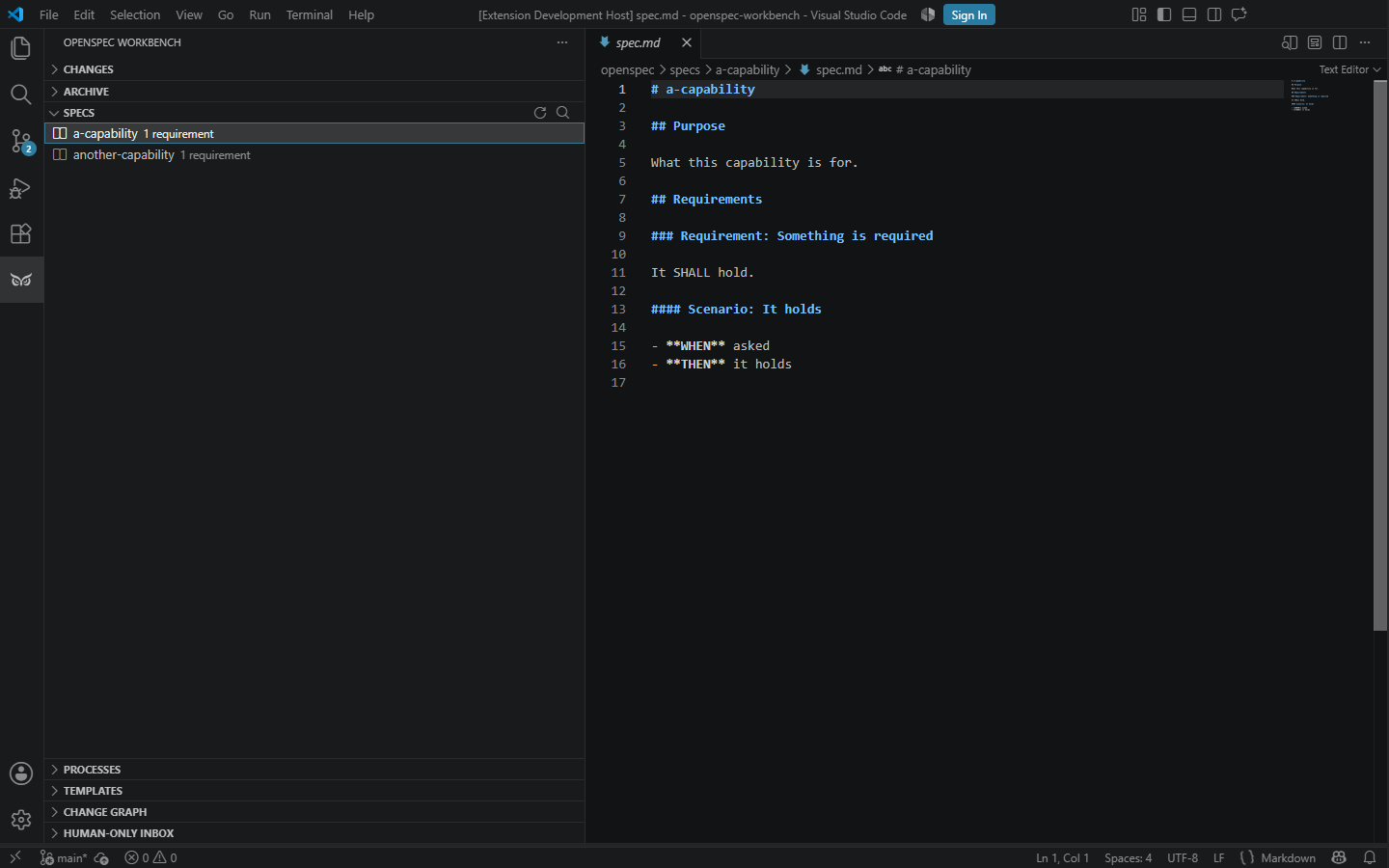Open Customize Layout icon in title bar
Viewport: 1389px width, 868px height.
click(1139, 14)
